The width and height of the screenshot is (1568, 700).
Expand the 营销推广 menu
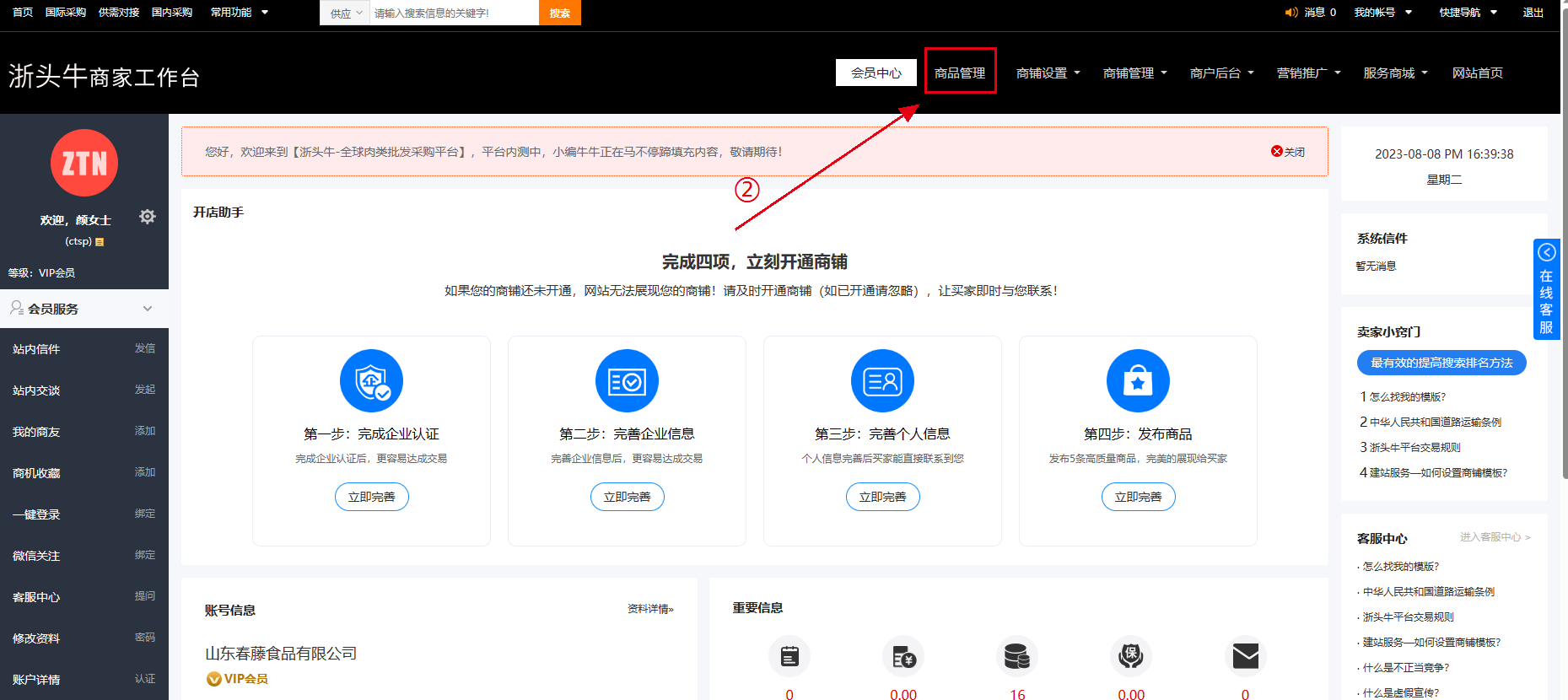pyautogui.click(x=1308, y=73)
